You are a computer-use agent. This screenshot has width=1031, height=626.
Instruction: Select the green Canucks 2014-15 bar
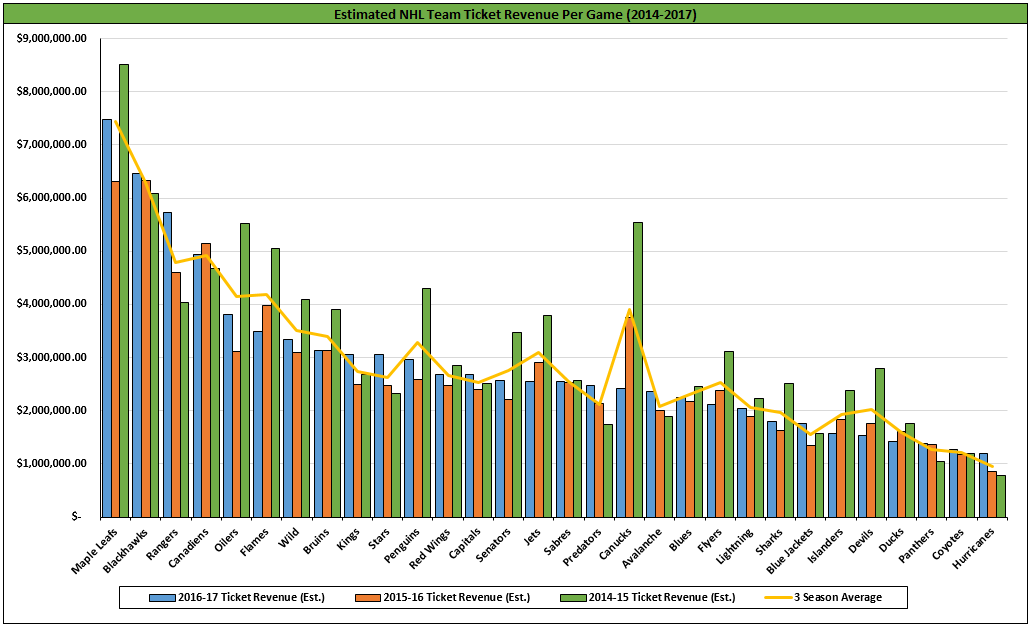pyautogui.click(x=638, y=369)
